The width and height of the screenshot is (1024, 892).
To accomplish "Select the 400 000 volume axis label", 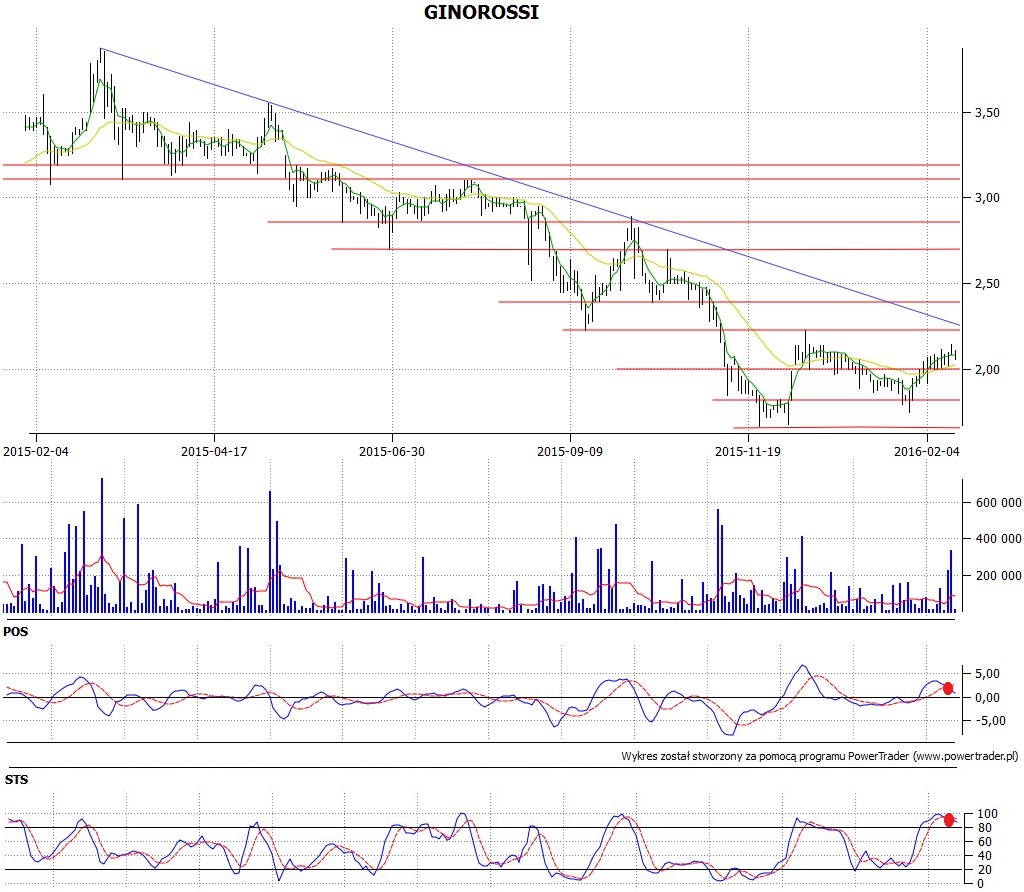I will point(999,539).
